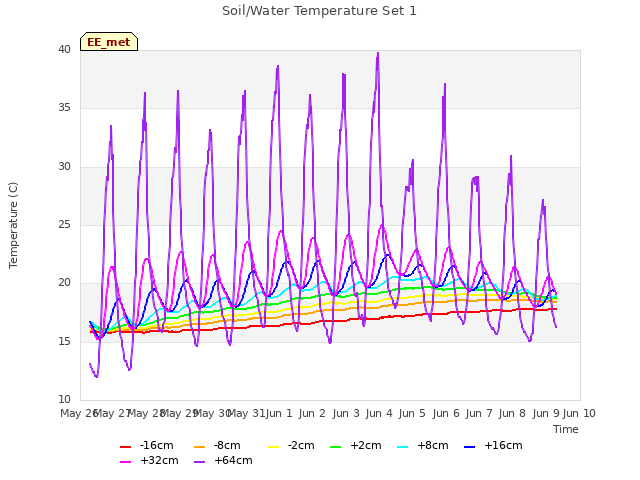Click the magenta +32cm legend swatch
Viewport: 640px width, 480px height.
click(x=125, y=462)
